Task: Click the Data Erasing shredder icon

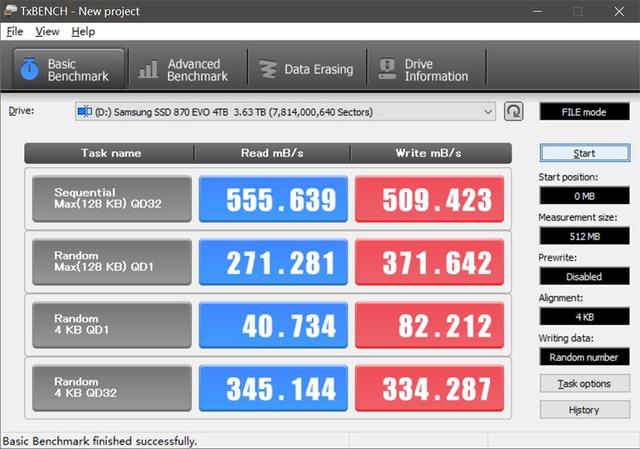Action: tap(268, 69)
